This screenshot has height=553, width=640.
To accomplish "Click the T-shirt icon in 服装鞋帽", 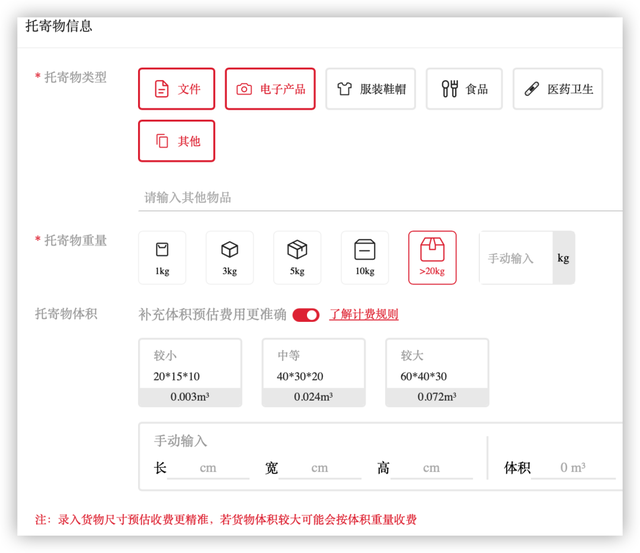I will click(x=344, y=89).
